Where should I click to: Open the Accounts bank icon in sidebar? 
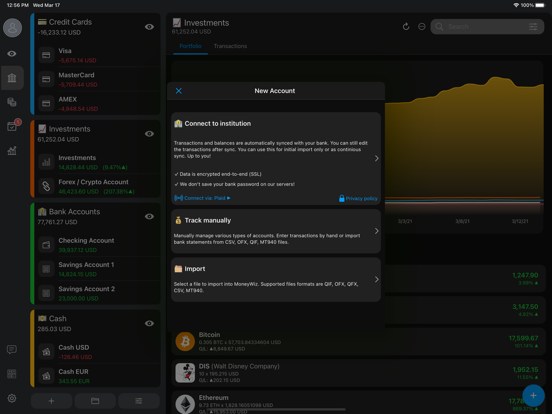point(12,78)
